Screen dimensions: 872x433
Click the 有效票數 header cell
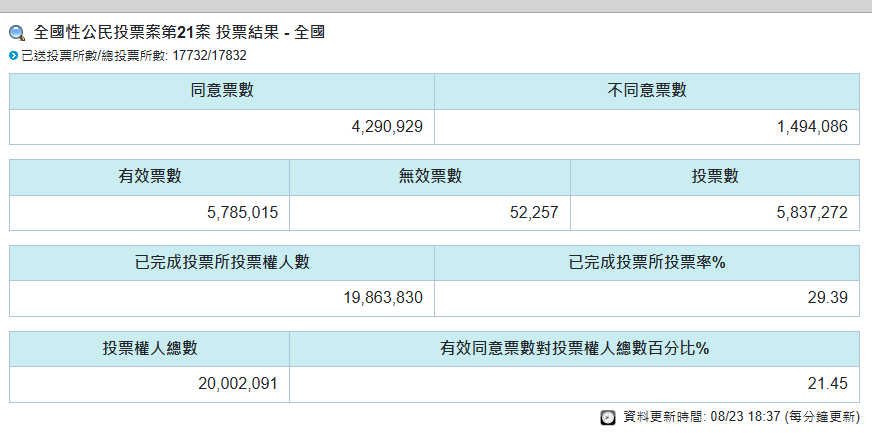pyautogui.click(x=150, y=177)
